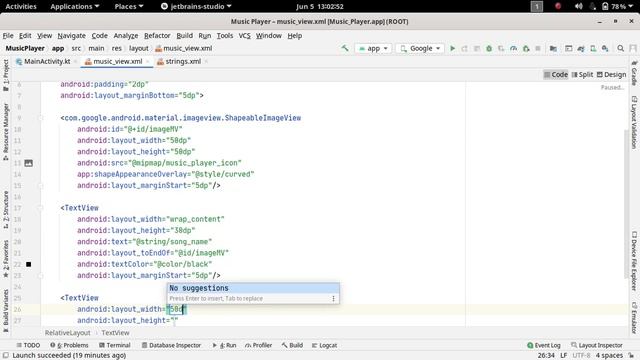Open the Layout Inspector
The height and width of the screenshot is (360, 640).
point(597,345)
